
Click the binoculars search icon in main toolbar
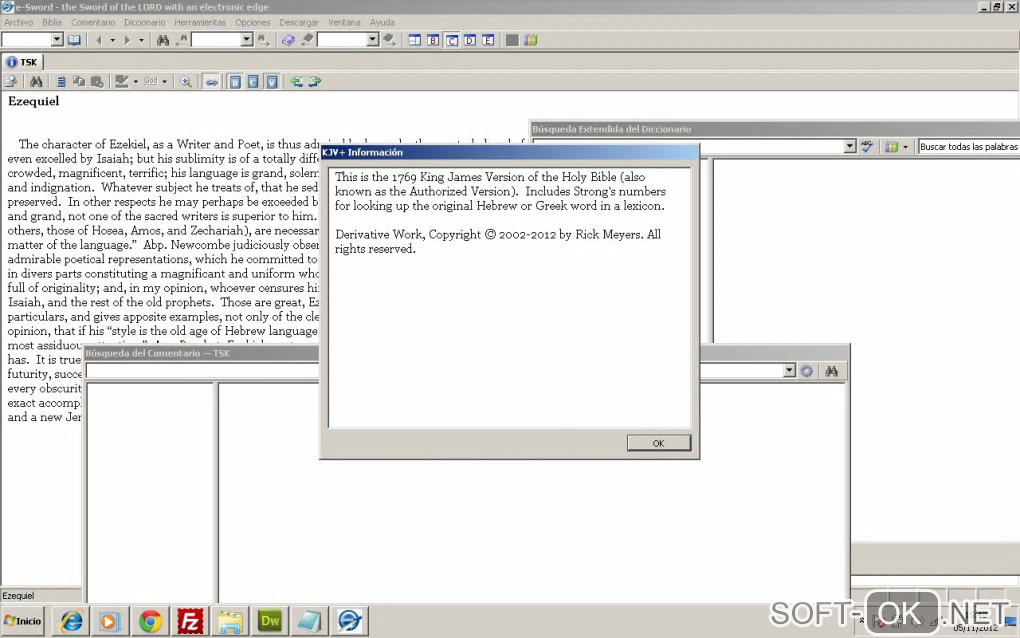pos(163,40)
